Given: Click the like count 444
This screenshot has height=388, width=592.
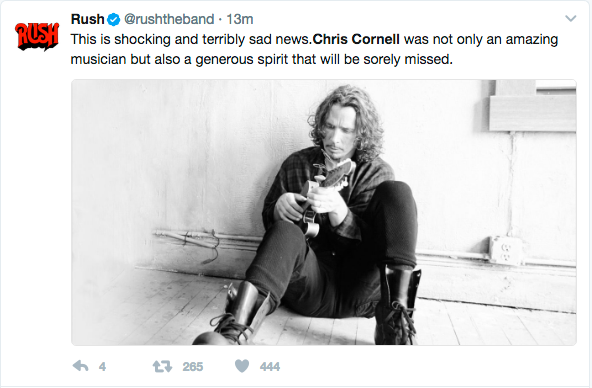Looking at the screenshot, I should (x=270, y=366).
